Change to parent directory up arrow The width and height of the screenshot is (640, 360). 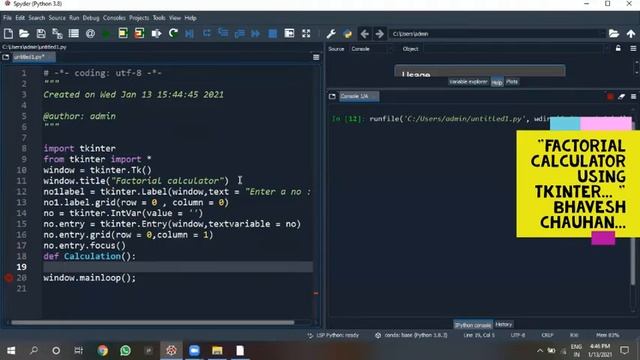631,33
